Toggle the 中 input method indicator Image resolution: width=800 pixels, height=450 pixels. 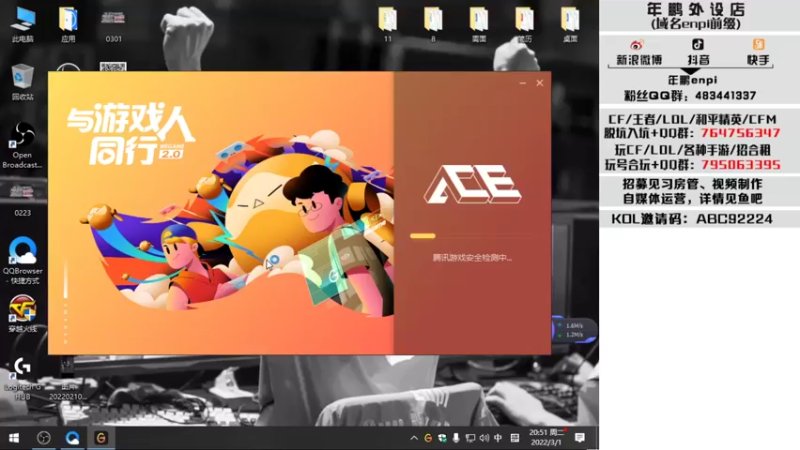tap(498, 438)
